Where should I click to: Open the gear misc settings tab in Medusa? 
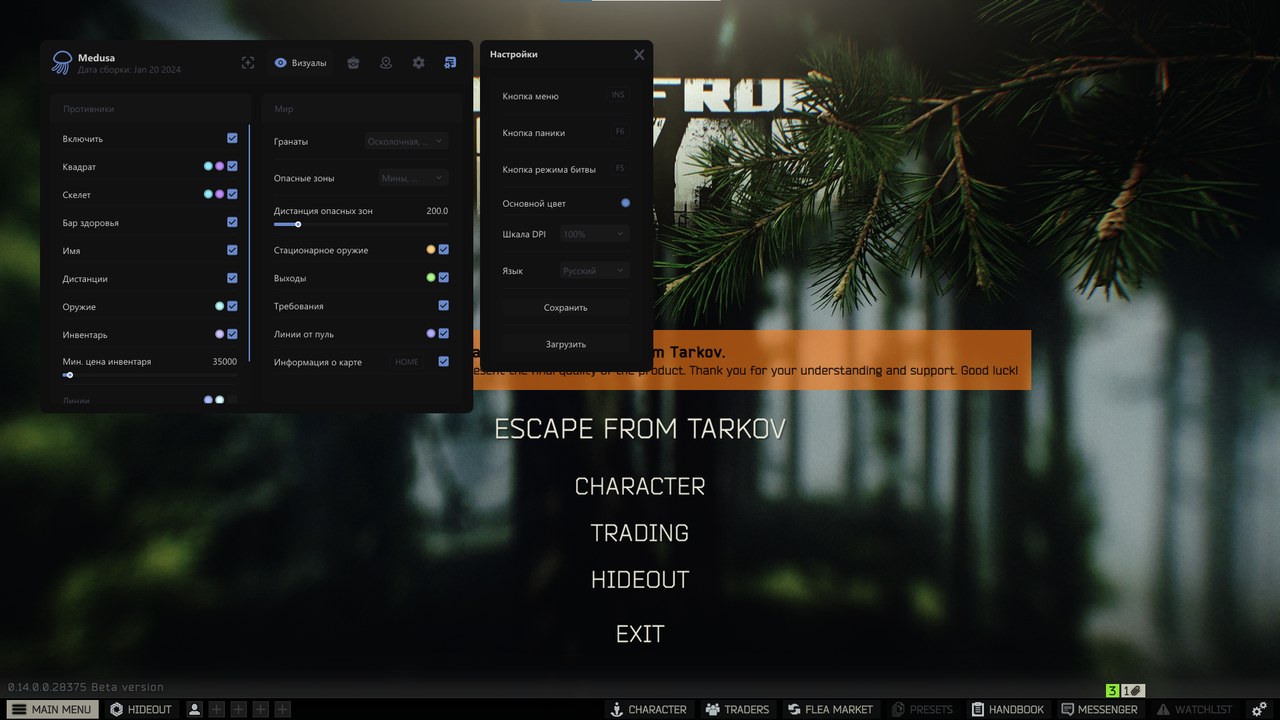tap(418, 63)
